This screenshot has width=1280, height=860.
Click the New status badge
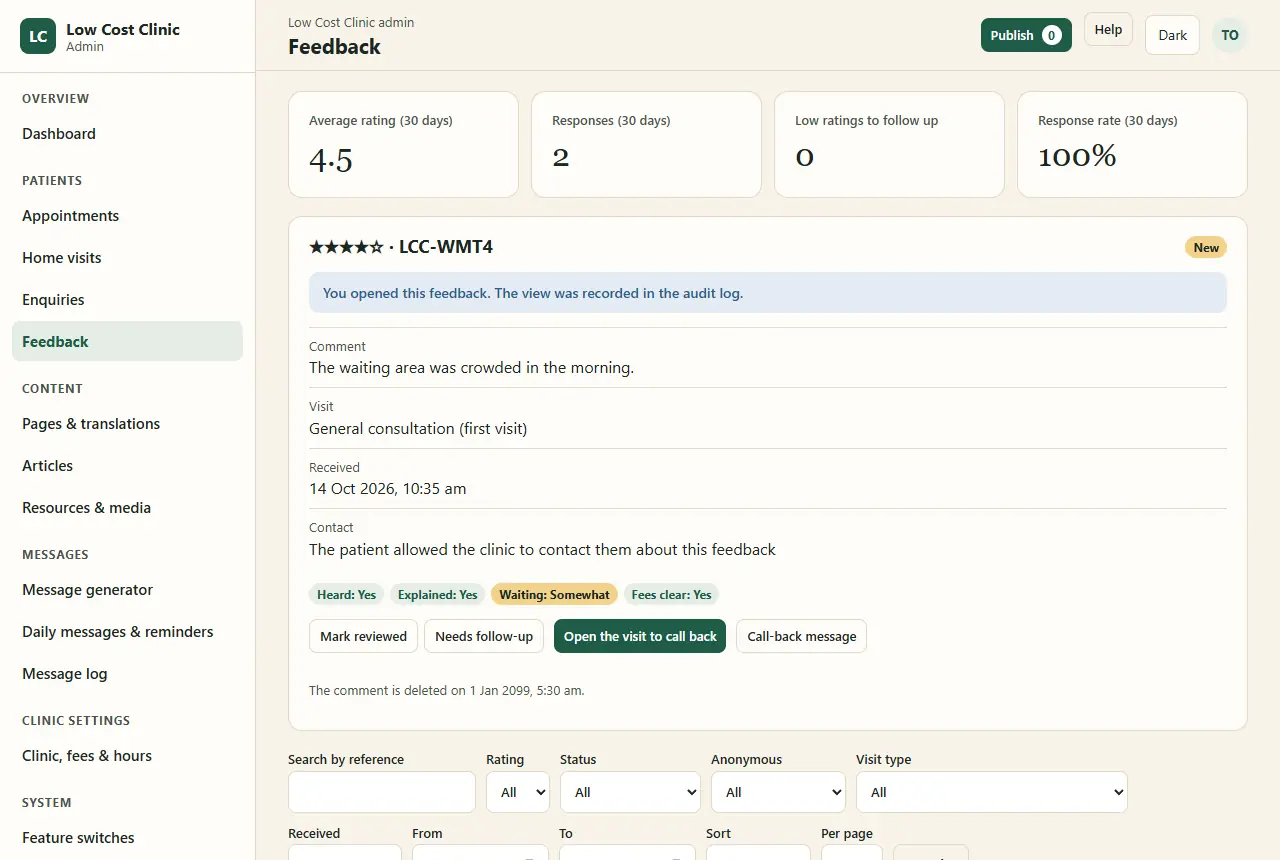click(x=1206, y=248)
